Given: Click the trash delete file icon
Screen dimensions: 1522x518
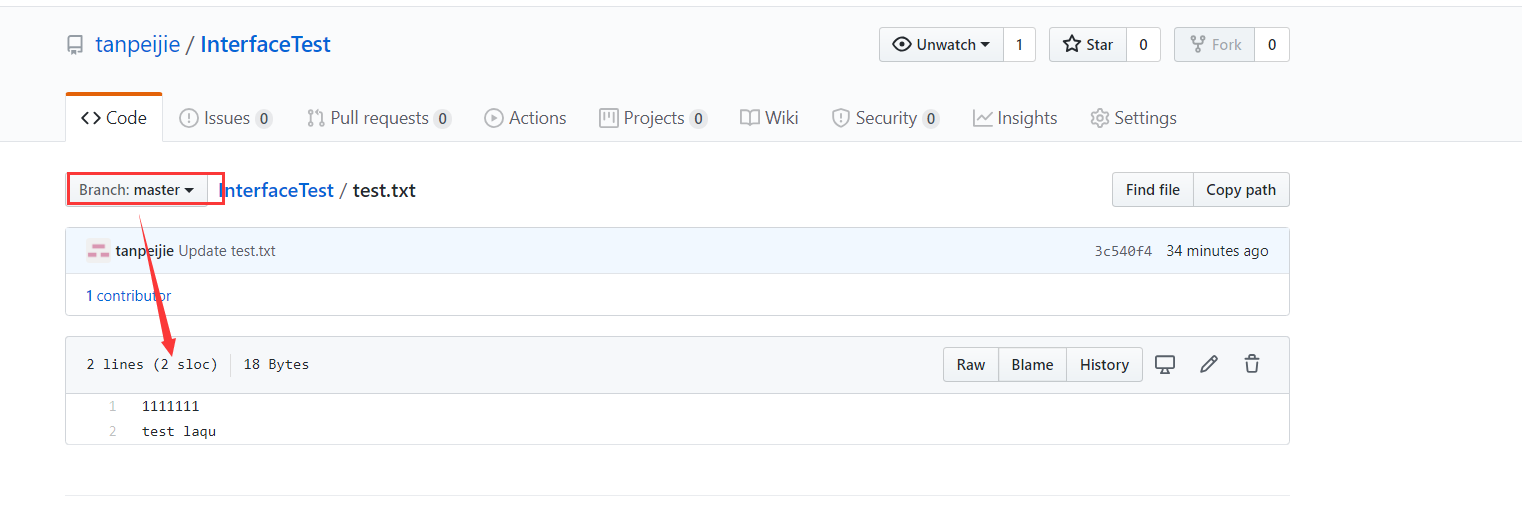Looking at the screenshot, I should tap(1252, 365).
